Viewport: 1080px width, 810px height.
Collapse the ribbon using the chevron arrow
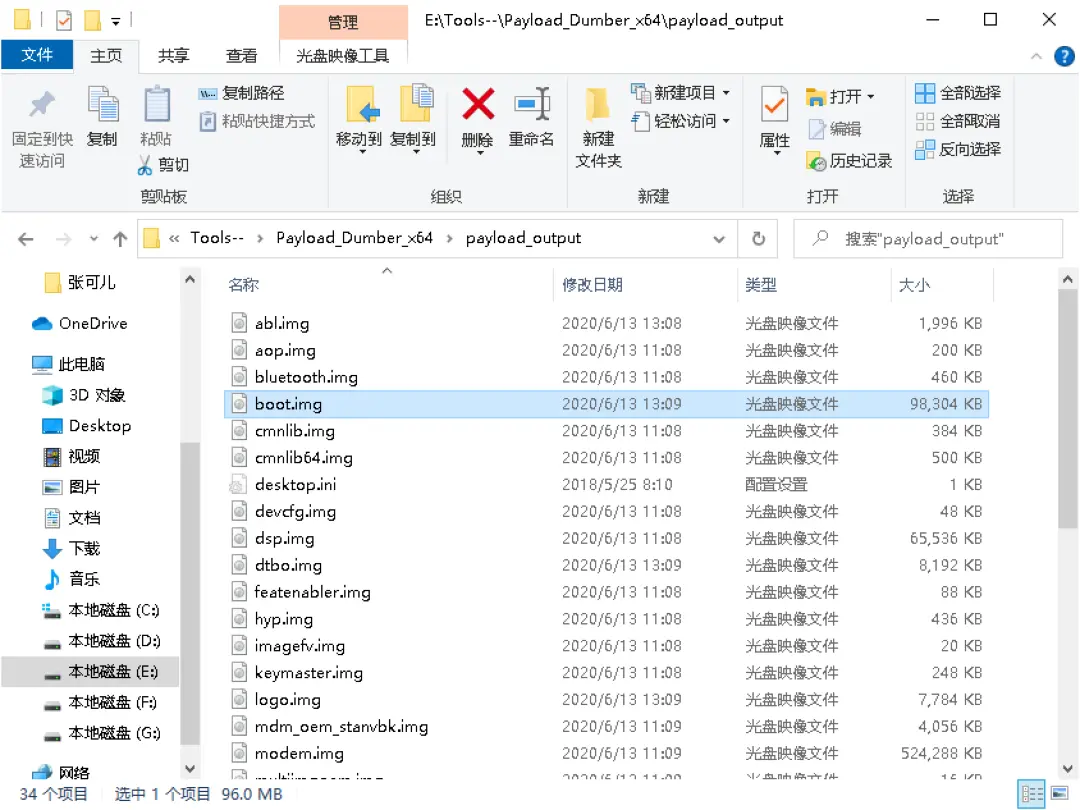point(1040,57)
